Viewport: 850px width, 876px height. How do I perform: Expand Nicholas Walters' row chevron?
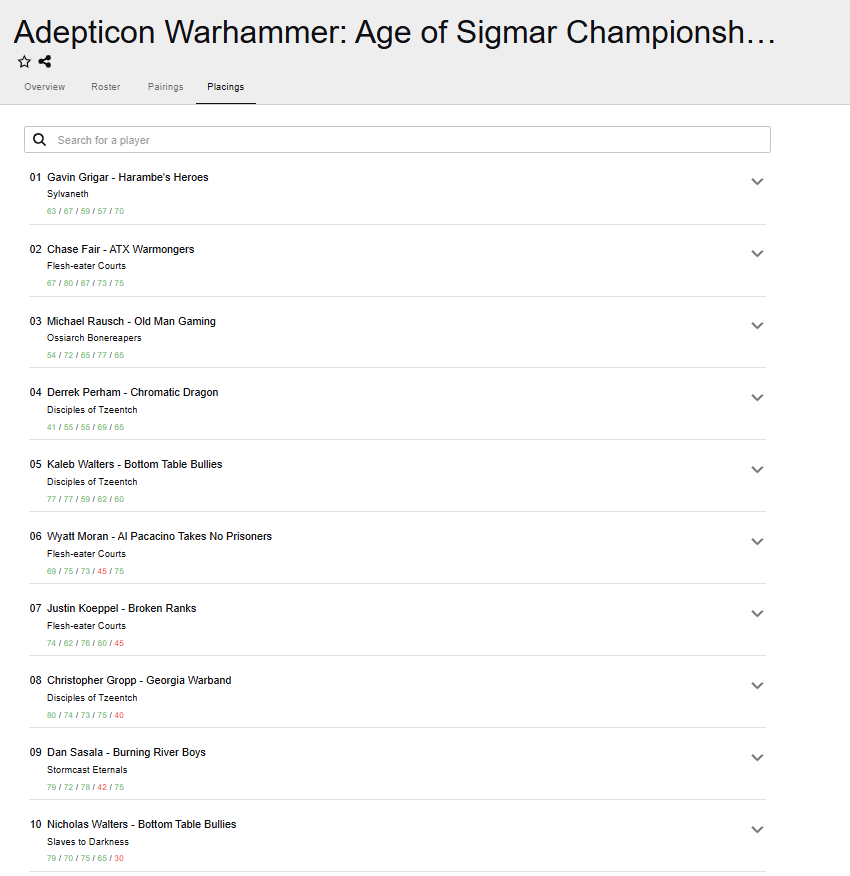(757, 830)
